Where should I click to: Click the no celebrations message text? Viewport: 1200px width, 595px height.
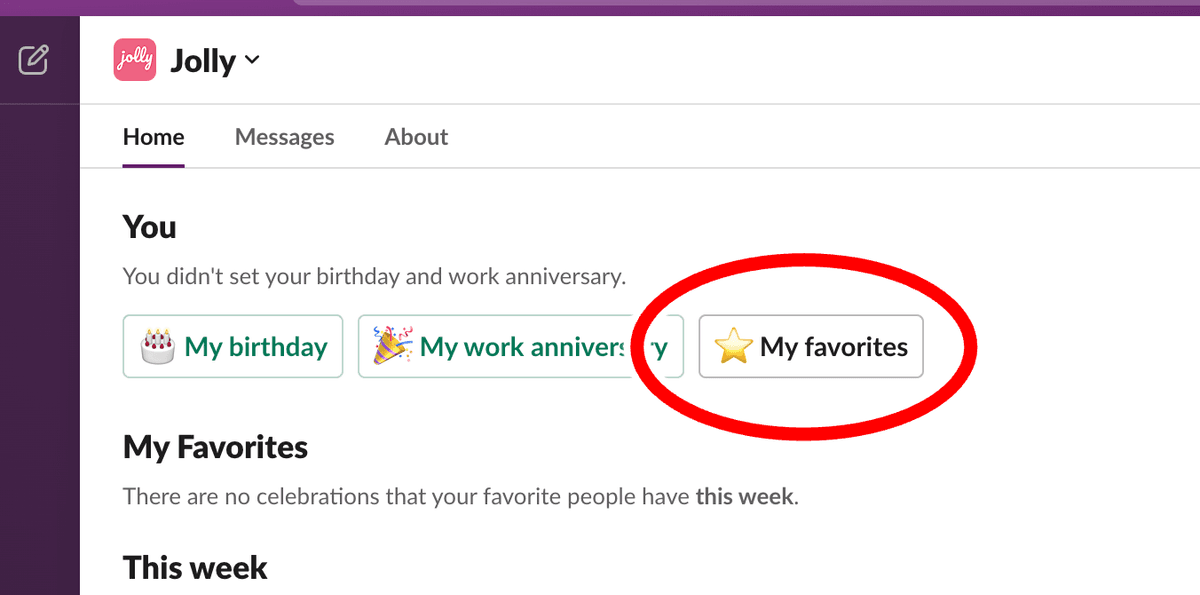(461, 496)
